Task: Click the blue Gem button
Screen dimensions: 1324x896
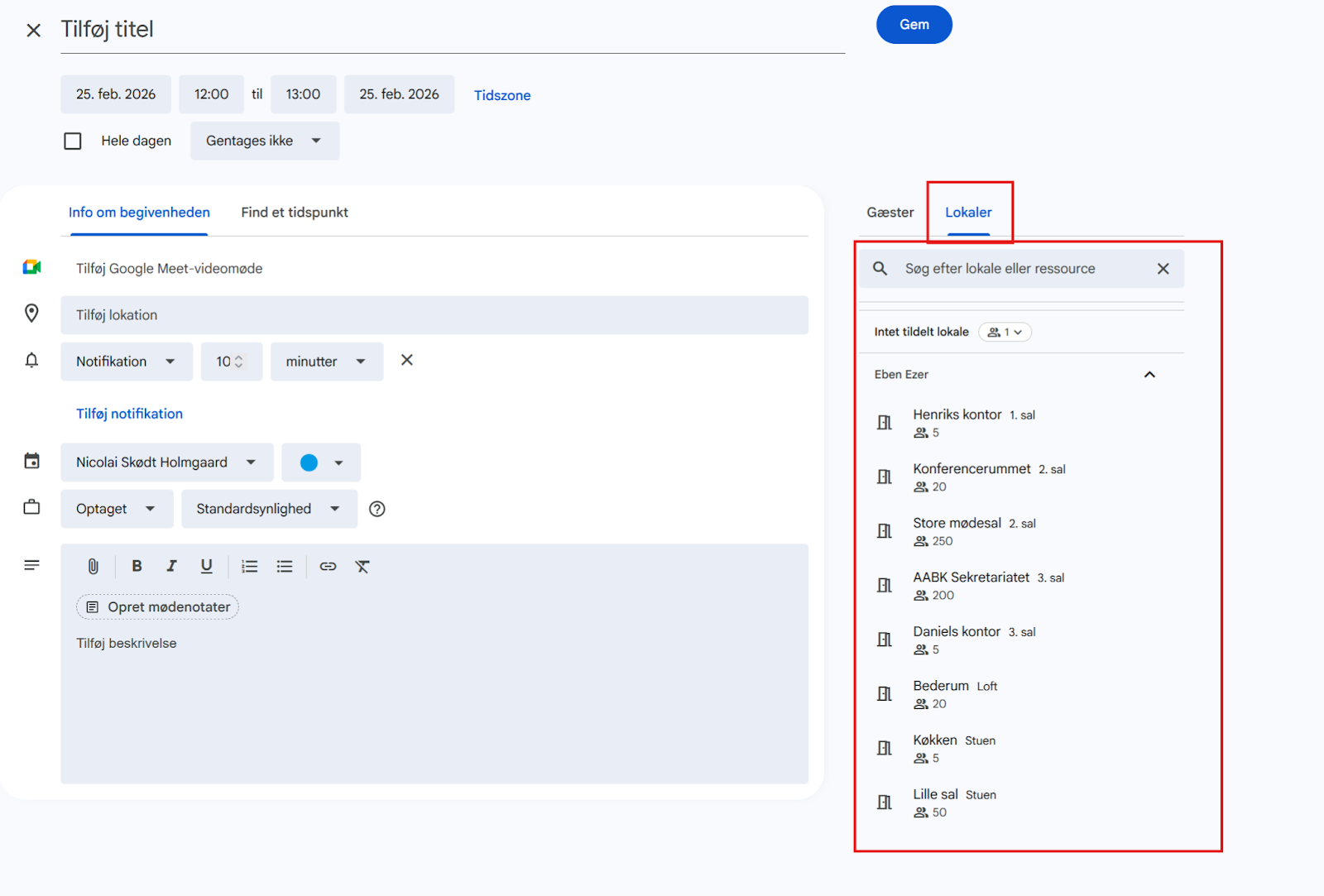Action: click(x=914, y=25)
